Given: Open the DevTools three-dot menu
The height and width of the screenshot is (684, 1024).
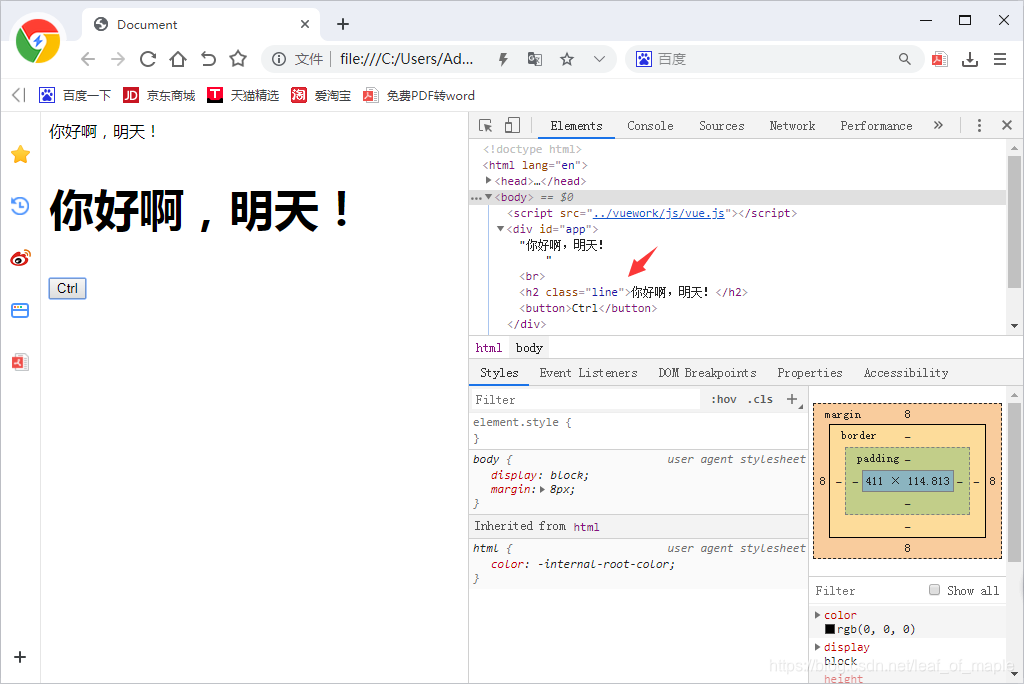Looking at the screenshot, I should [979, 125].
